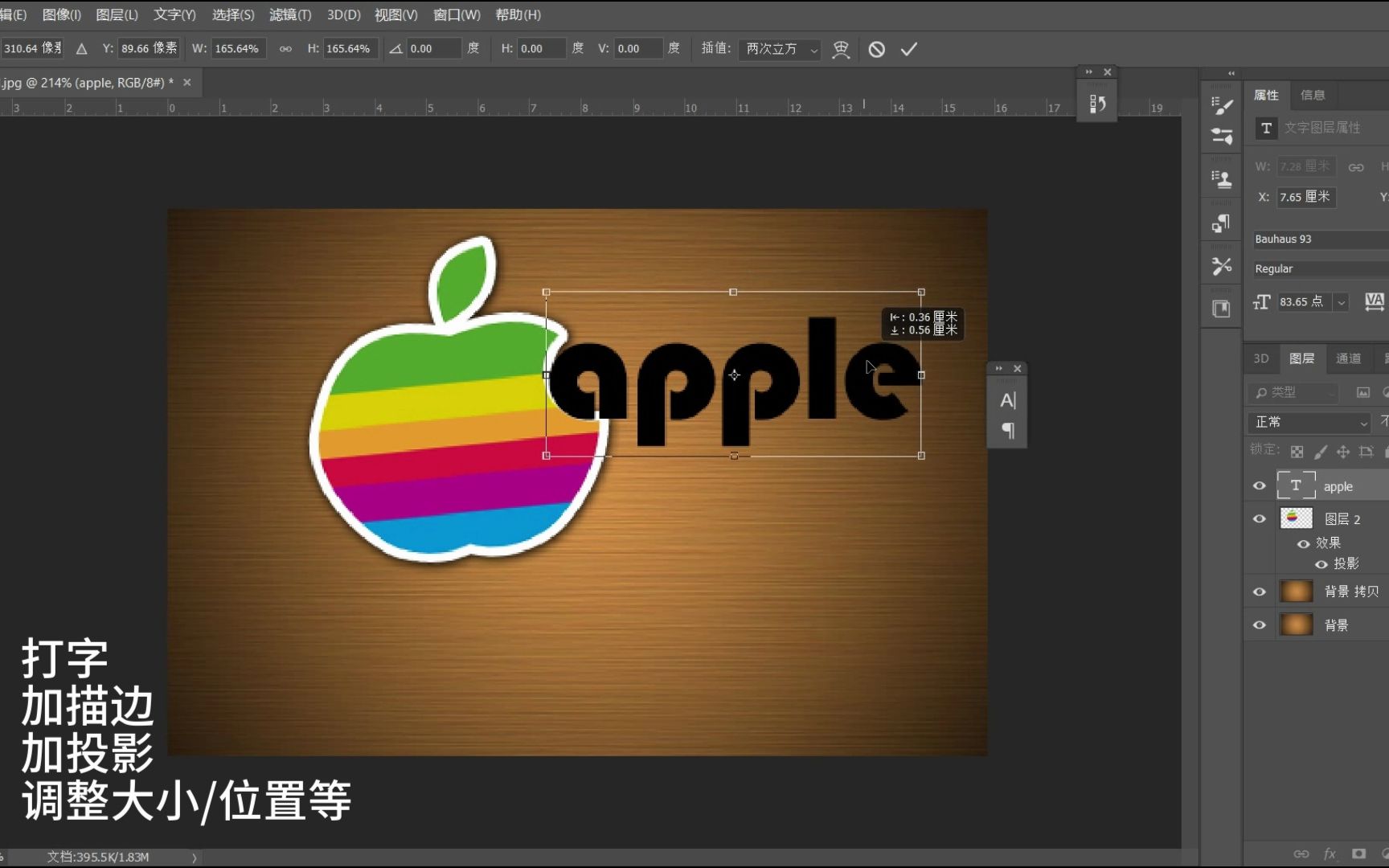Open the 视图(V) menu
This screenshot has height=868, width=1389.
pyautogui.click(x=396, y=14)
